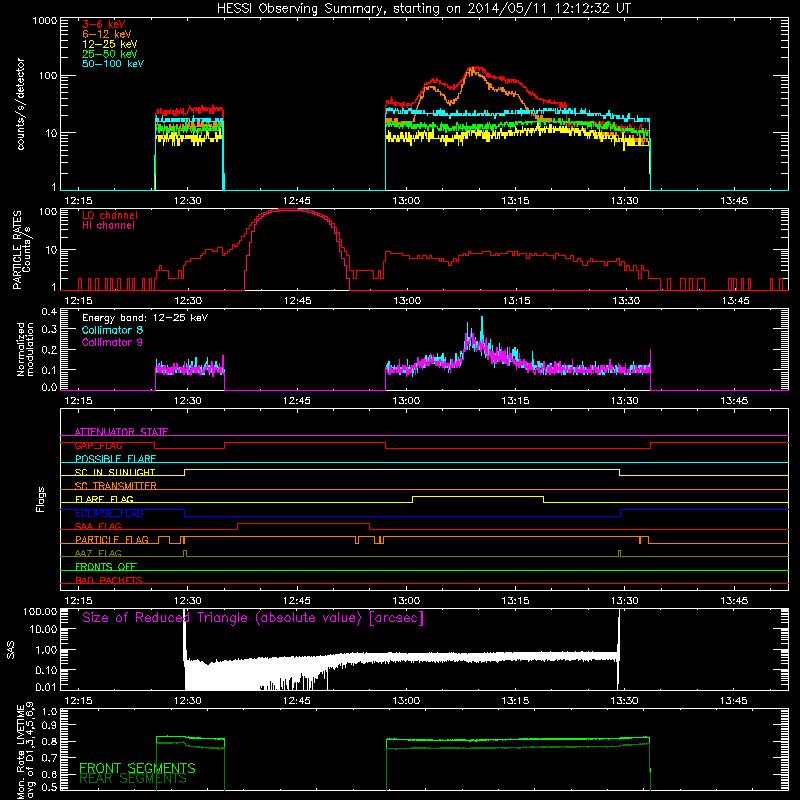Click the 1.0 value on livetime axis
This screenshot has height=800, width=800.
click(49, 711)
